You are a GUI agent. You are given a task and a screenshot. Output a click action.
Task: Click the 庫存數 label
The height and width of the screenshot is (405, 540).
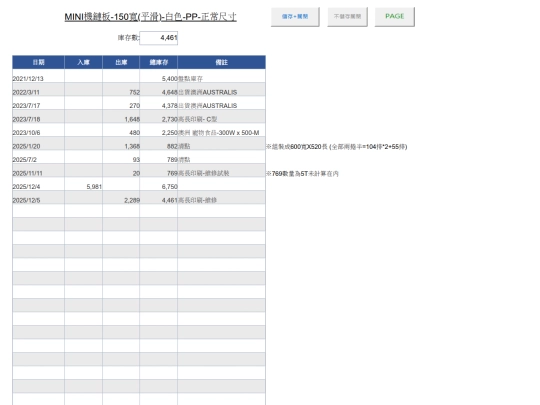click(x=128, y=38)
